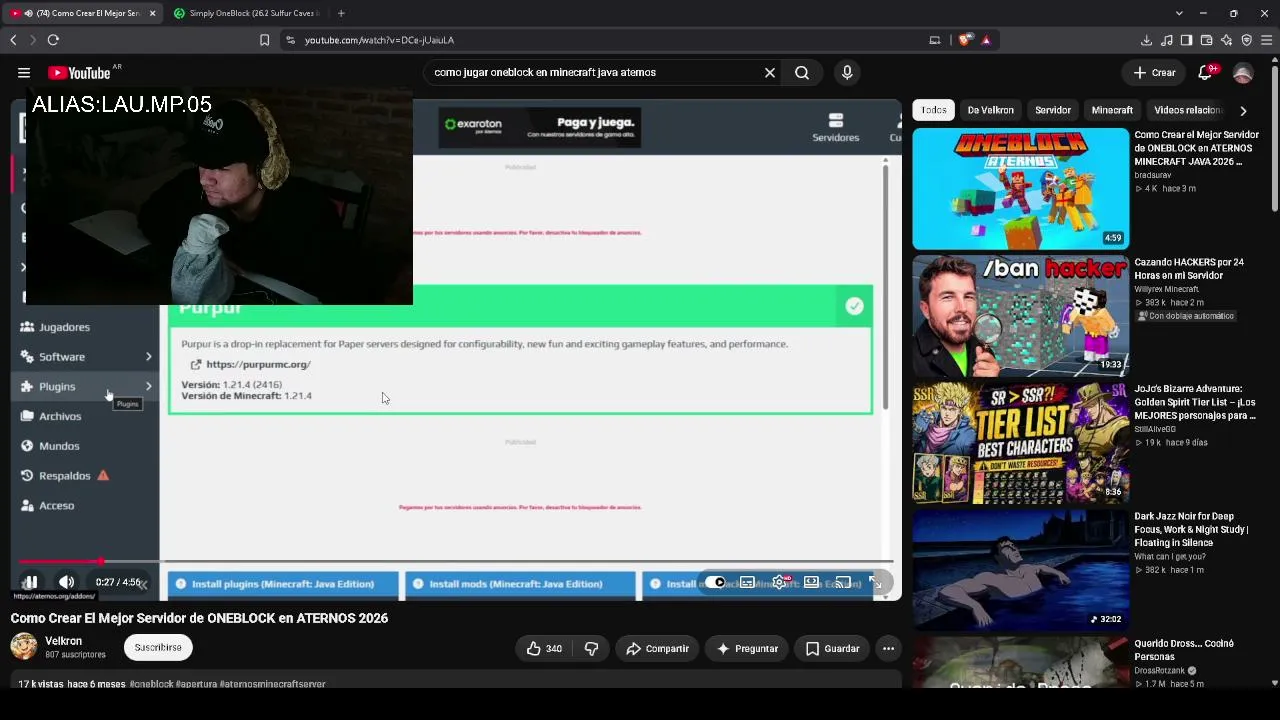Open the Brave Rewards triangle icon
1280x720 pixels.
click(986, 40)
